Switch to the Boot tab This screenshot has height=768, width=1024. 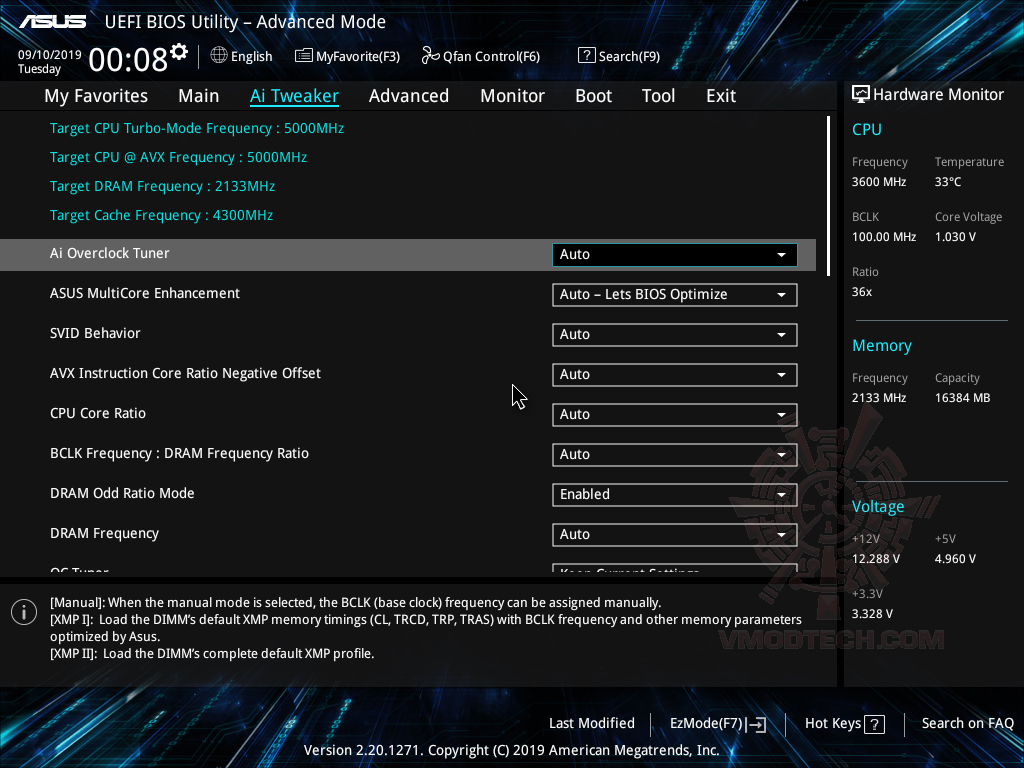tap(593, 95)
